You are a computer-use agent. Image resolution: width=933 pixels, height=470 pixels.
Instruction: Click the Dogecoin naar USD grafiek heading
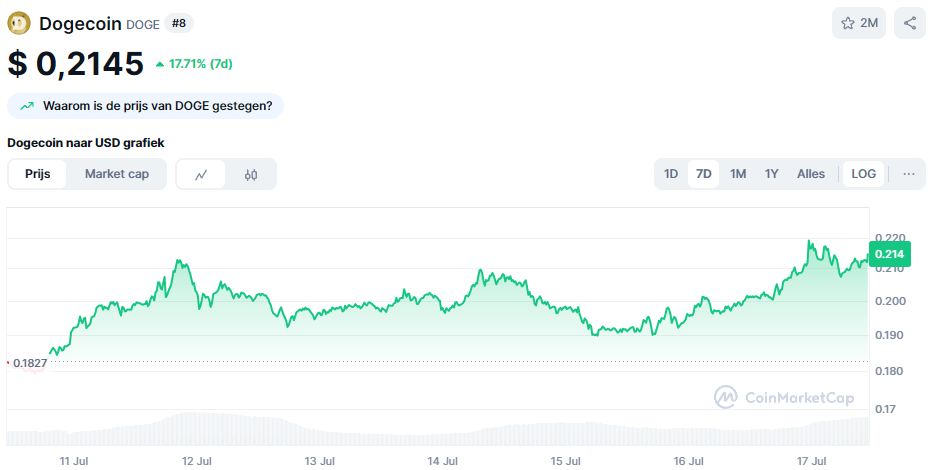pos(86,143)
